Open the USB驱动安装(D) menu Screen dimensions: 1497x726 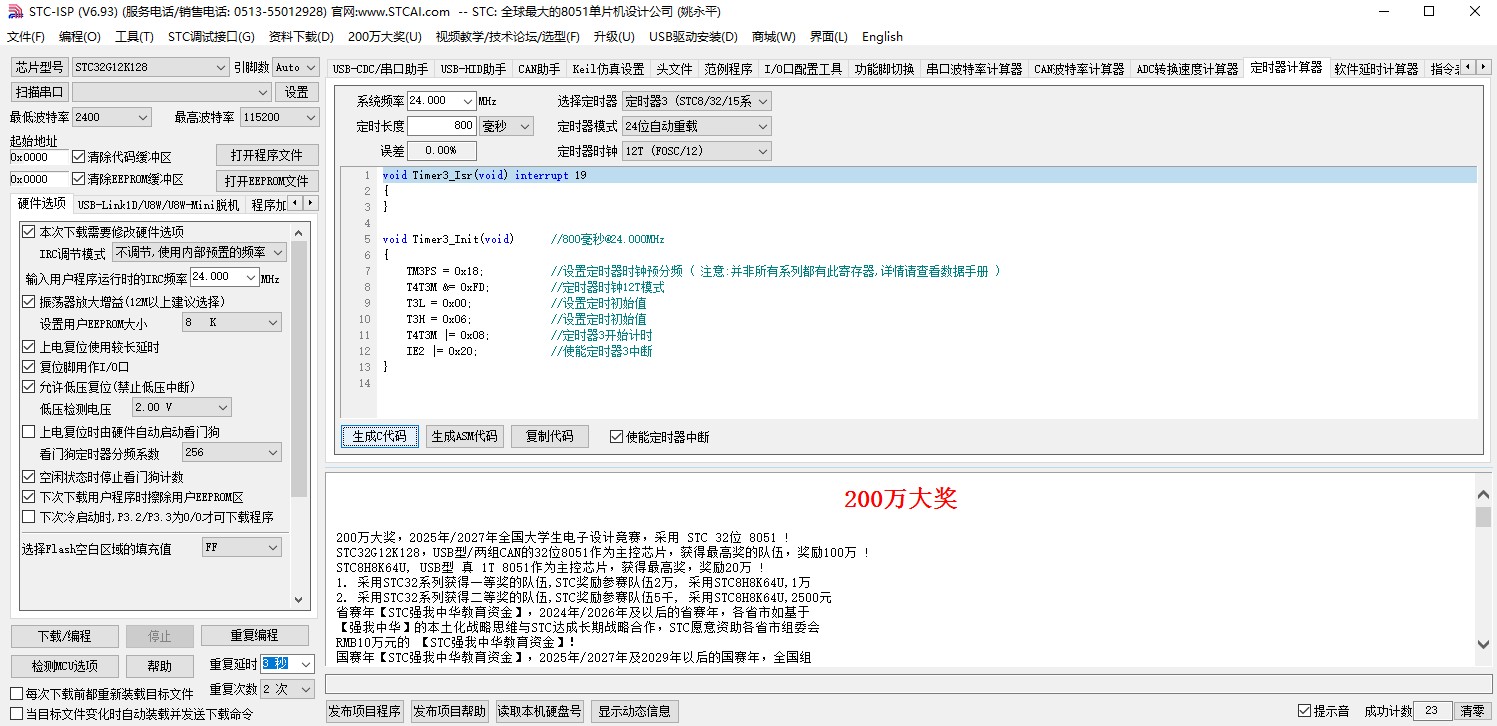coord(693,37)
